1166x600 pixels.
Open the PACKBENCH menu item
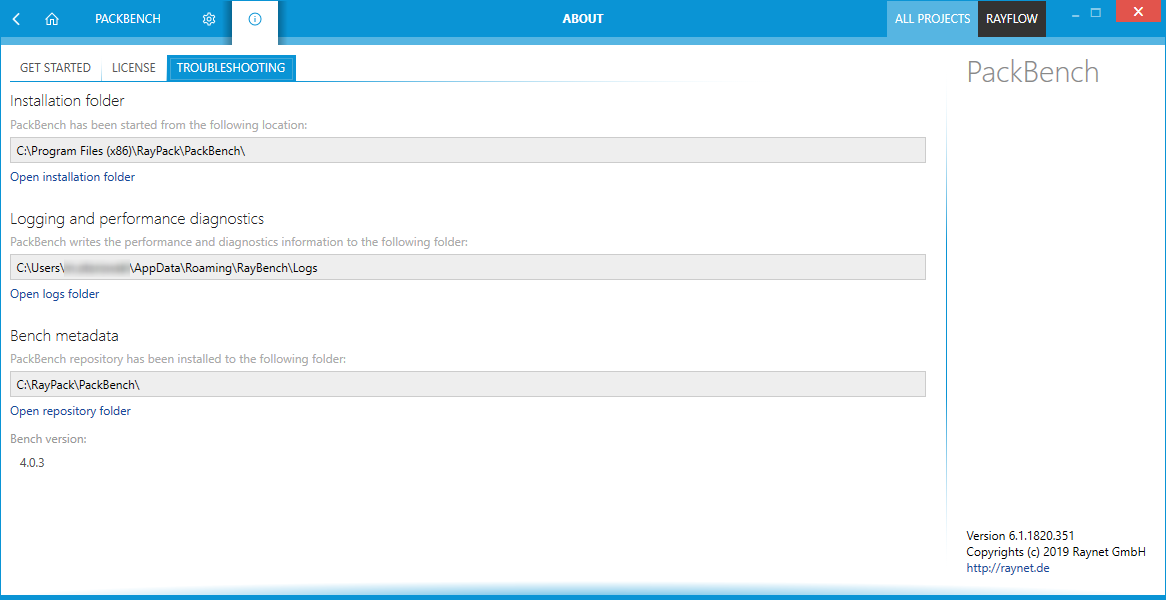coord(127,19)
